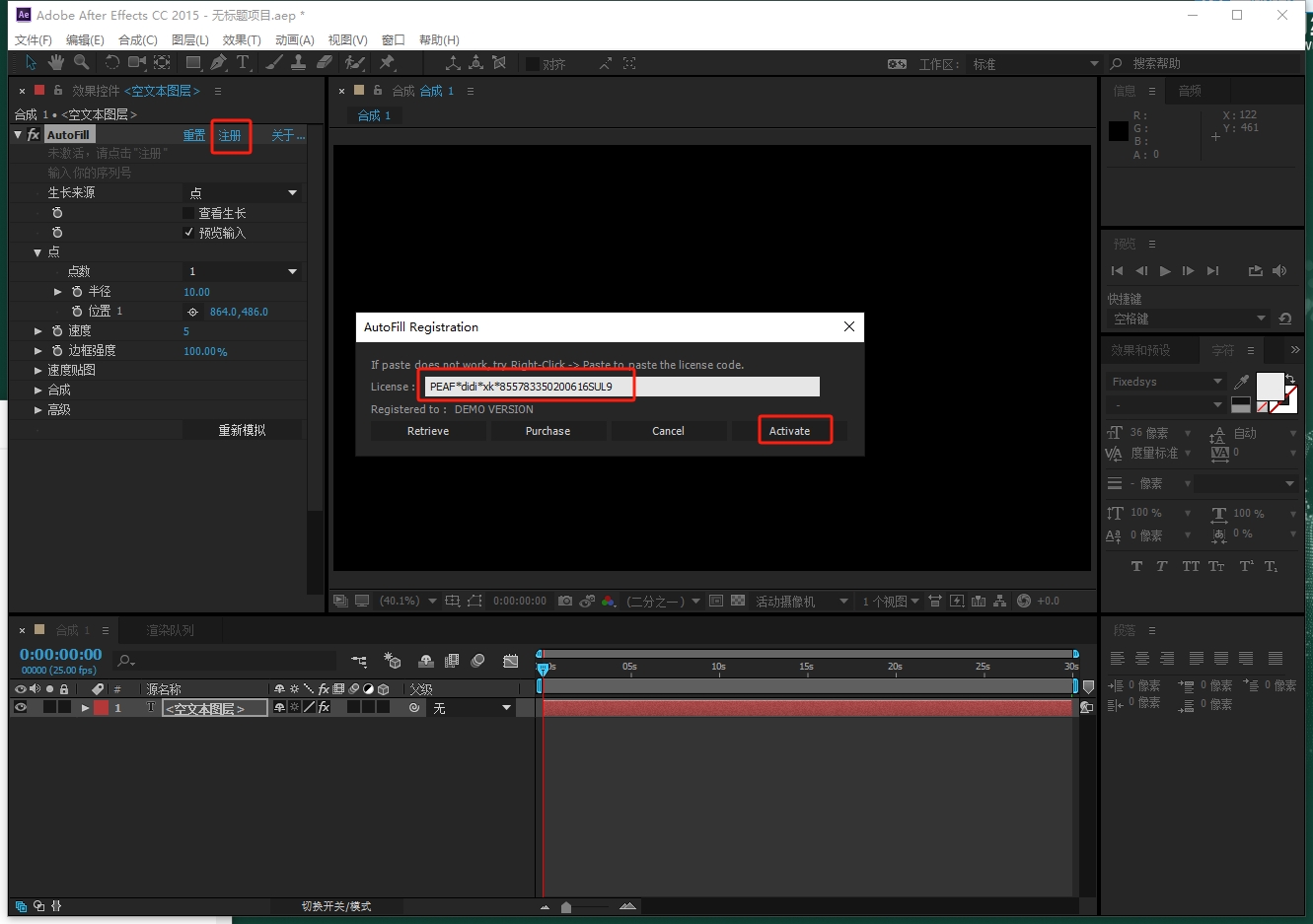Screen dimensions: 1313x924
Task: Click the 重新模拟 button
Action: click(242, 430)
